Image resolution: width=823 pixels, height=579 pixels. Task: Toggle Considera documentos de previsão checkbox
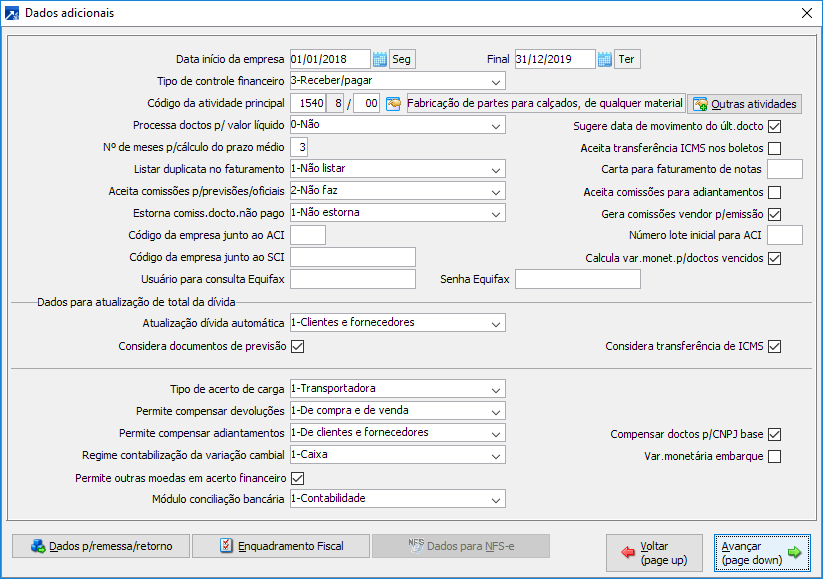click(298, 346)
